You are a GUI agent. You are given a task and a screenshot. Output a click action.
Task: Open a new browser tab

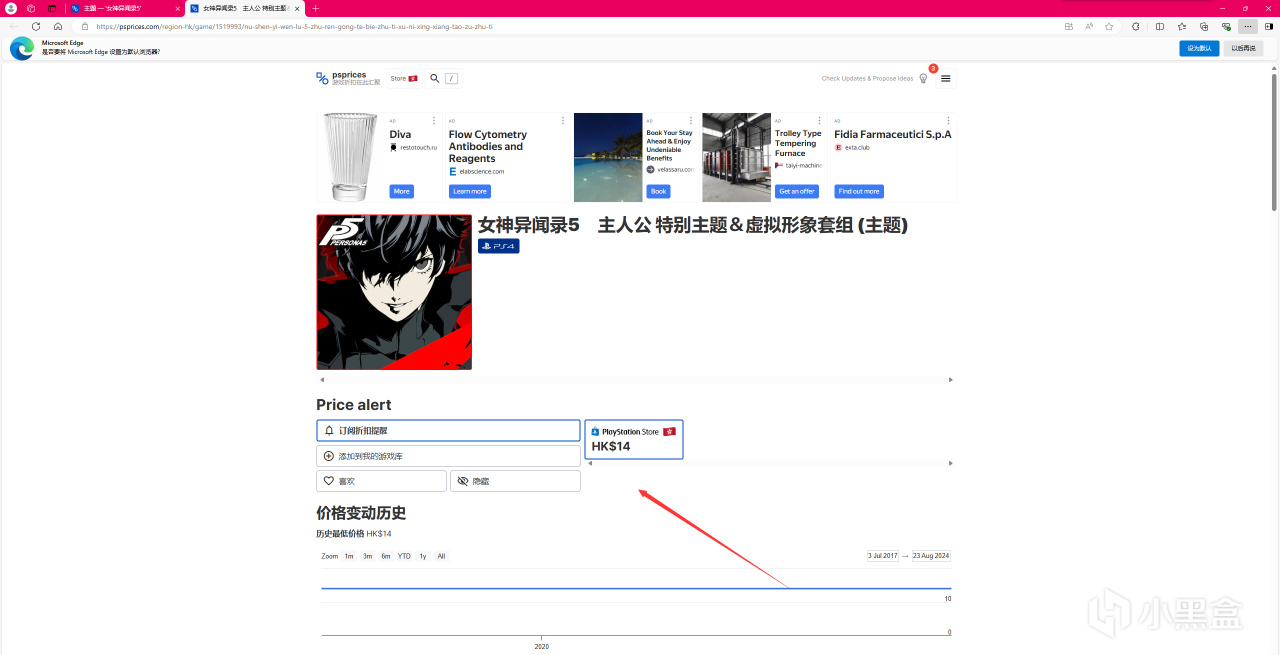click(x=316, y=8)
